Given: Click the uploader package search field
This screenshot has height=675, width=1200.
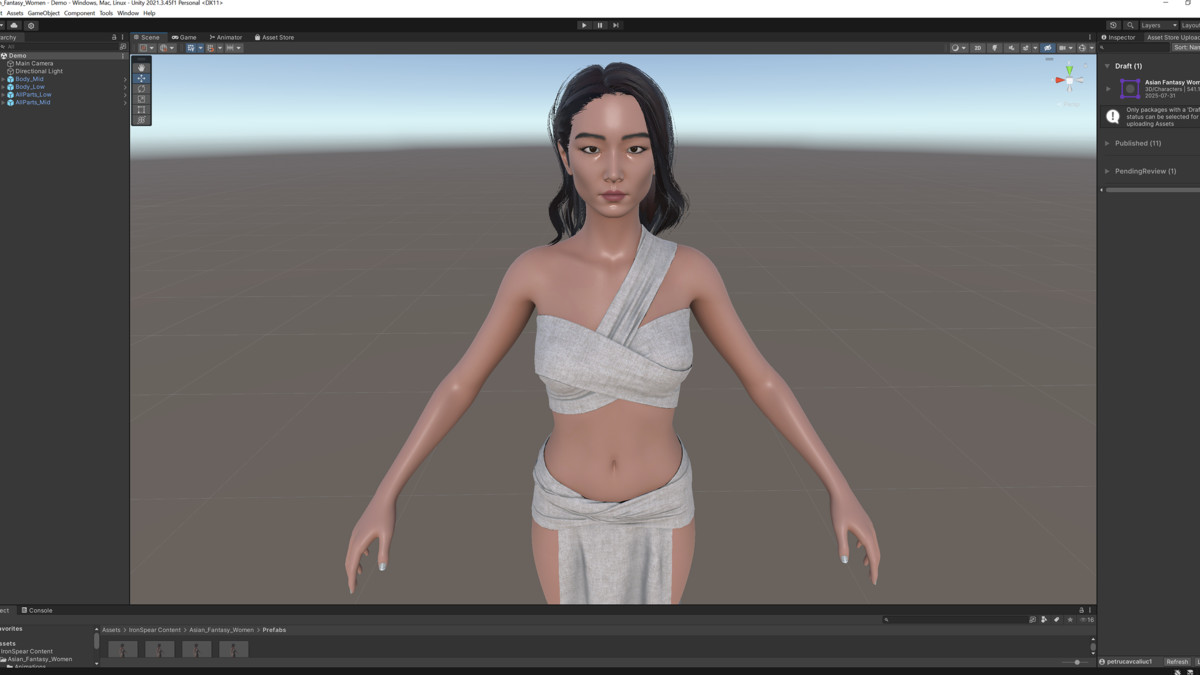Looking at the screenshot, I should (1135, 48).
